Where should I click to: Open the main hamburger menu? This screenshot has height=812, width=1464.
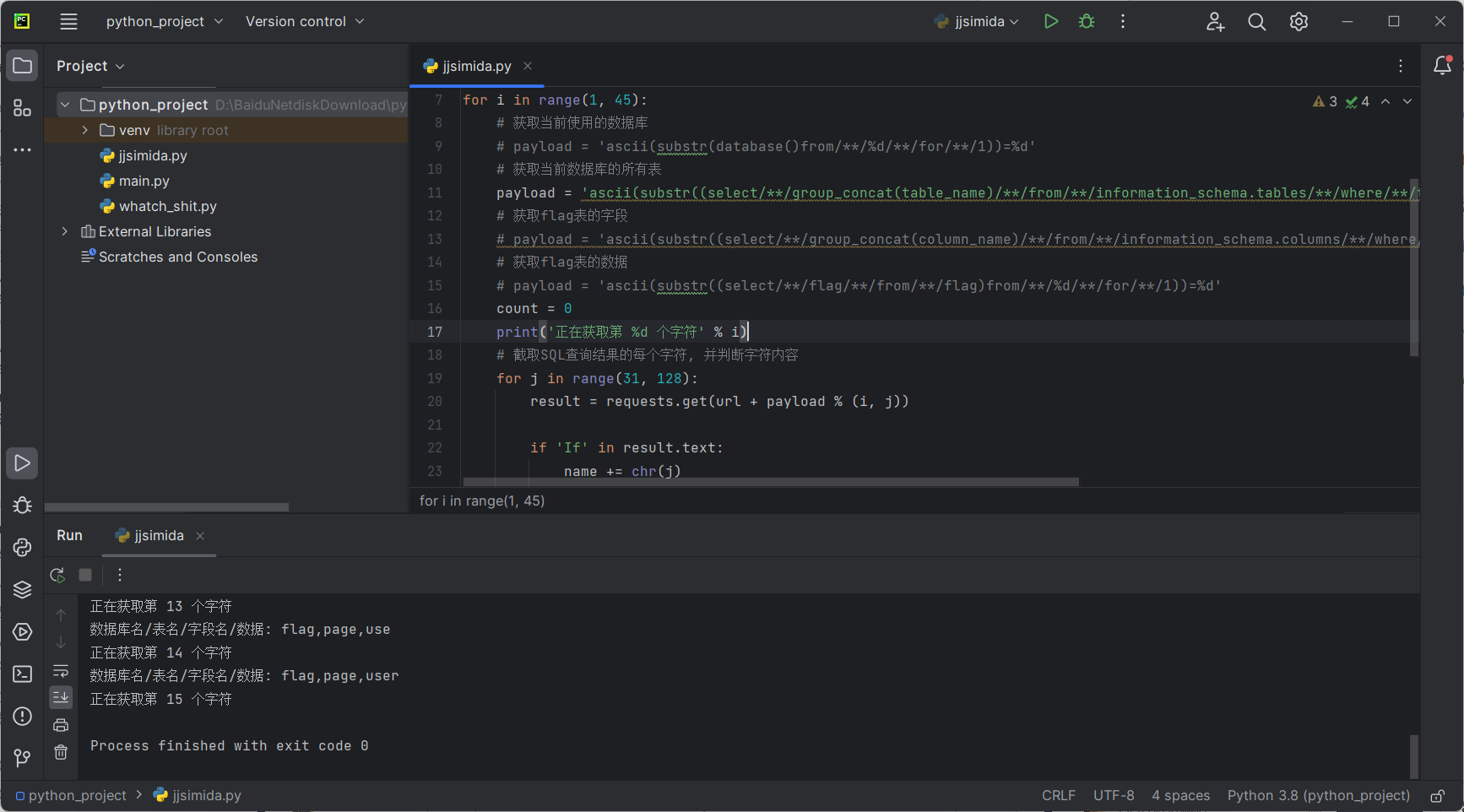pos(68,22)
